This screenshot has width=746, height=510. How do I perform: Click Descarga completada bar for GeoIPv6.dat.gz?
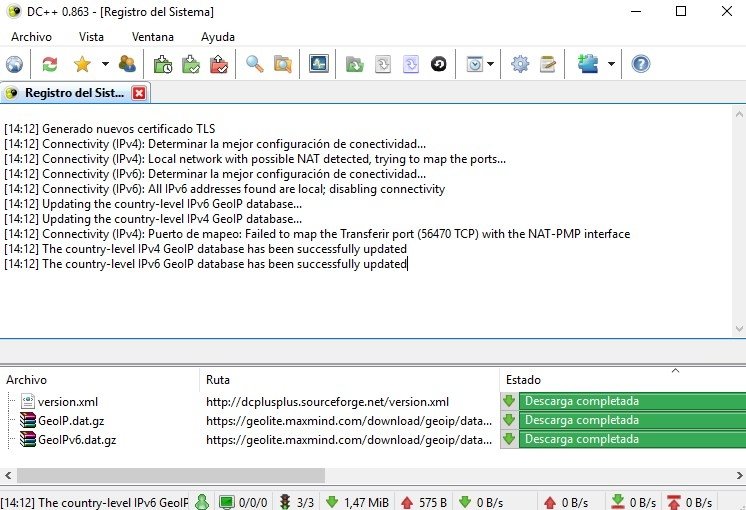pyautogui.click(x=632, y=439)
